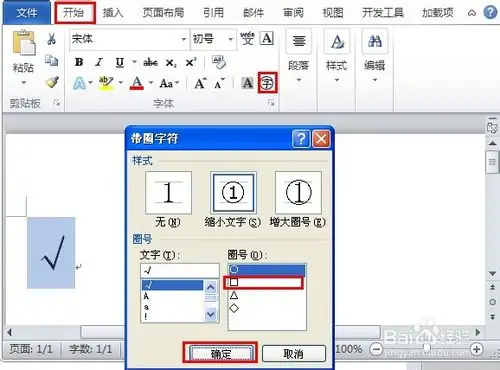Switch to the 开发工具 Developer tab
This screenshot has height=370, width=500.
[x=383, y=13]
